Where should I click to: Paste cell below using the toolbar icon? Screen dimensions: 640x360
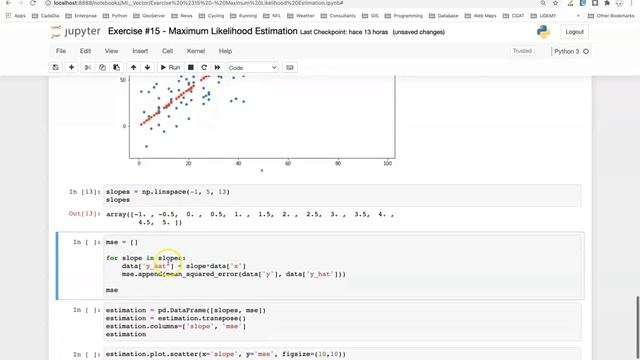(116, 67)
